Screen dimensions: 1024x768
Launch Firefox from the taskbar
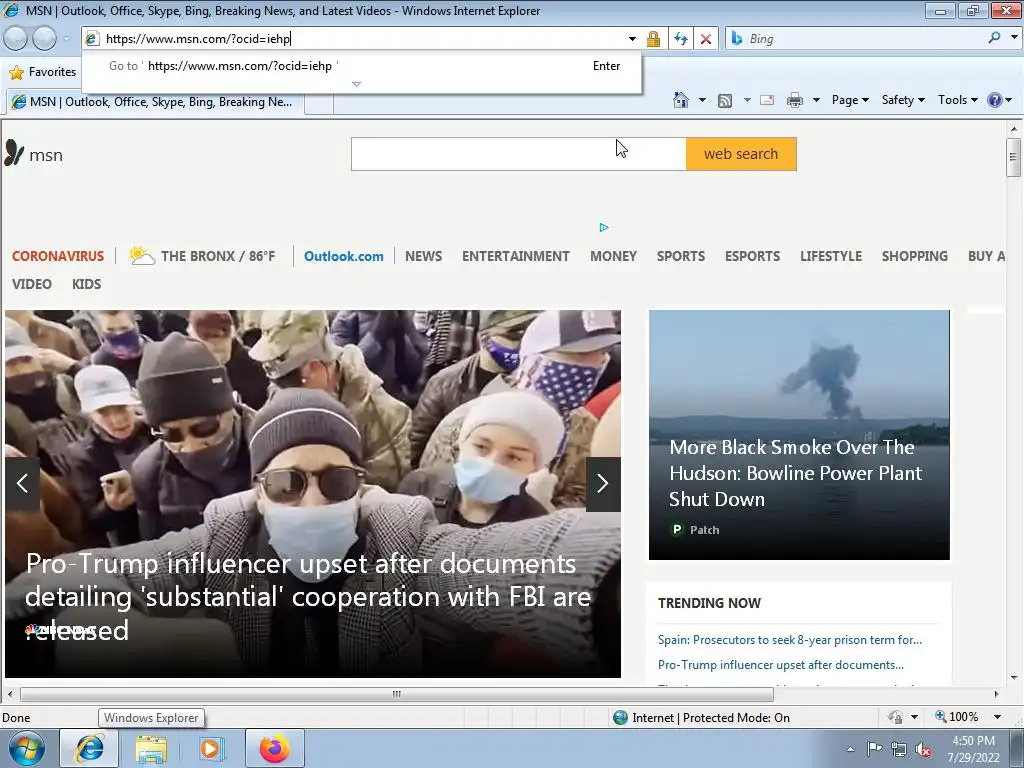pyautogui.click(x=274, y=748)
